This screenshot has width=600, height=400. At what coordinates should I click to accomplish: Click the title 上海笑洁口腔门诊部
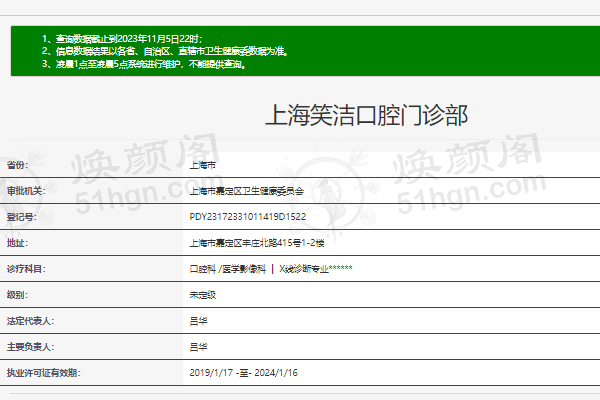coord(366,115)
